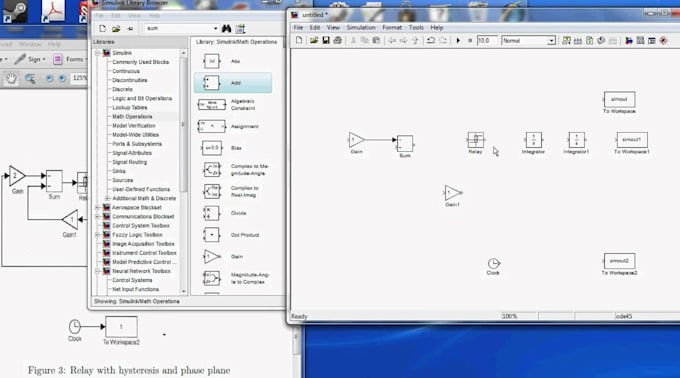The height and width of the screenshot is (378, 680).
Task: Expand the Aerospace Blockset node
Action: click(98, 207)
